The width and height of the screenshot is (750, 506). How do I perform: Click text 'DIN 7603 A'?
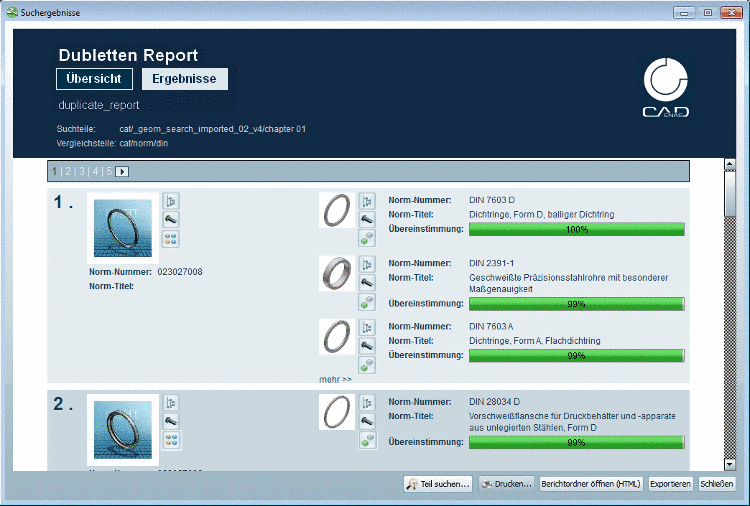point(491,326)
